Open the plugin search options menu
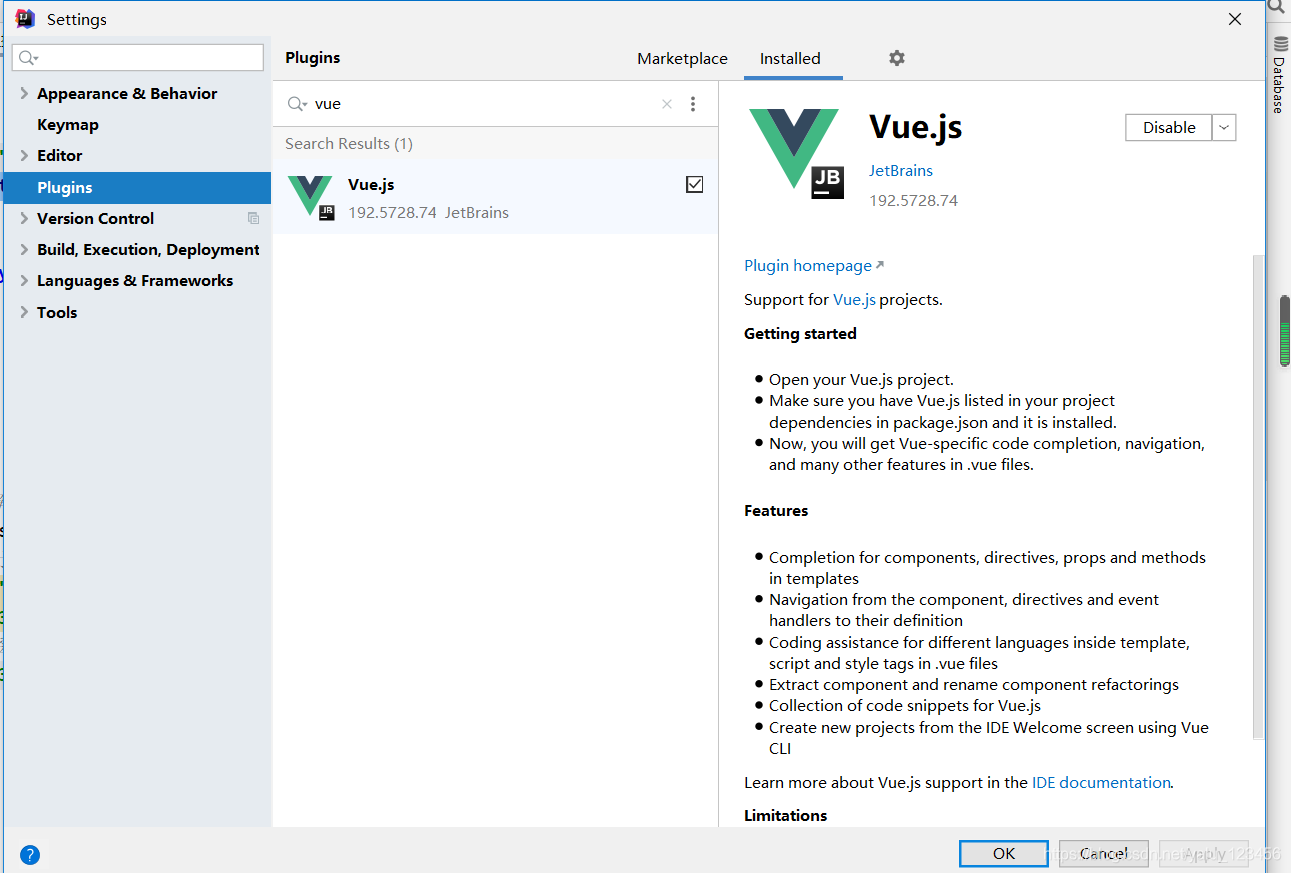1291x873 pixels. pos(693,104)
